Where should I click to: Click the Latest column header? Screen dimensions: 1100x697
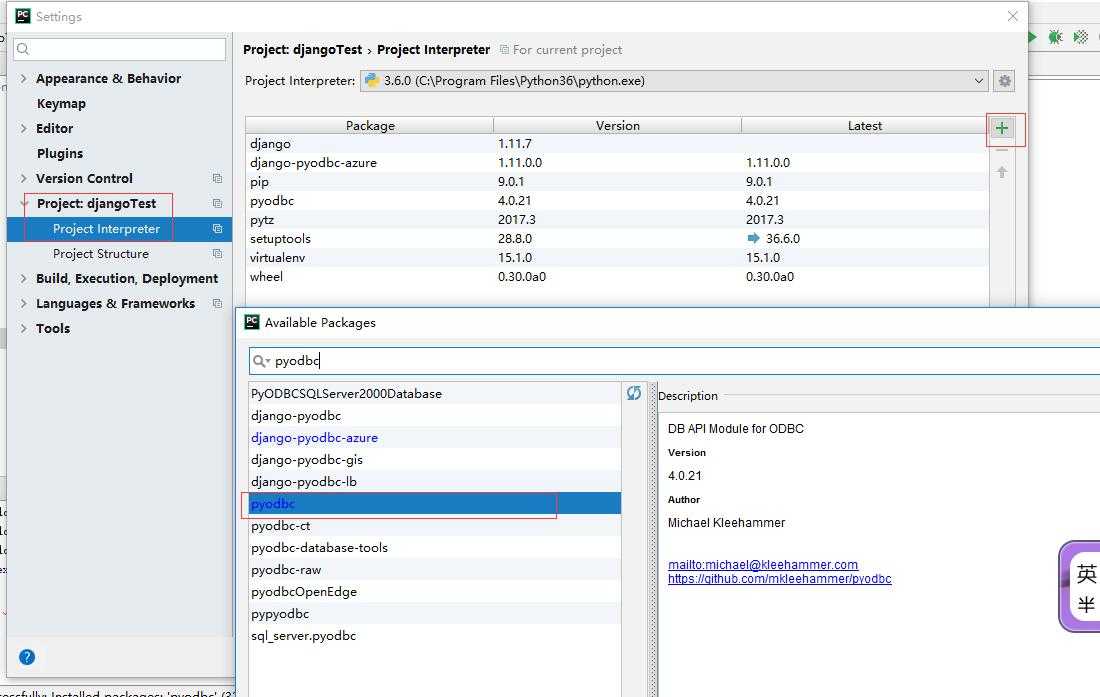pos(864,126)
